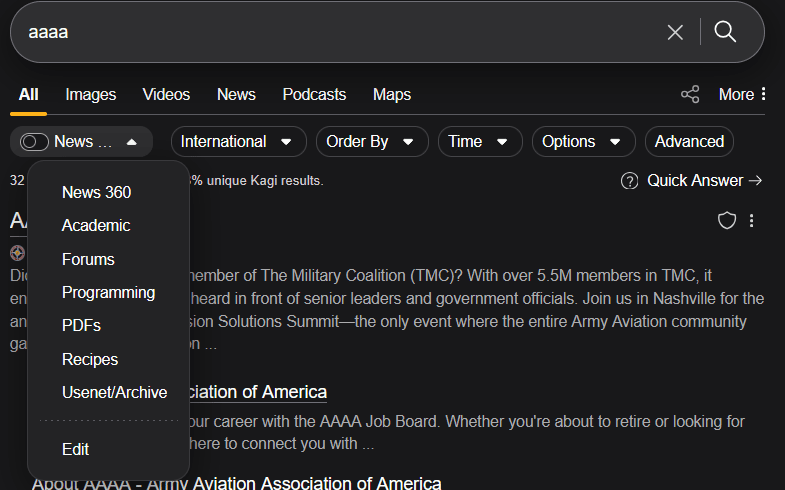Click the share icon beside More
Viewport: 785px width, 490px height.
click(690, 94)
